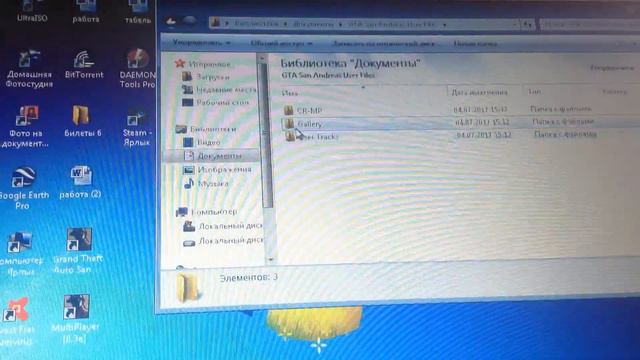
Task: Sort files by the Имя column header
Action: (363, 93)
